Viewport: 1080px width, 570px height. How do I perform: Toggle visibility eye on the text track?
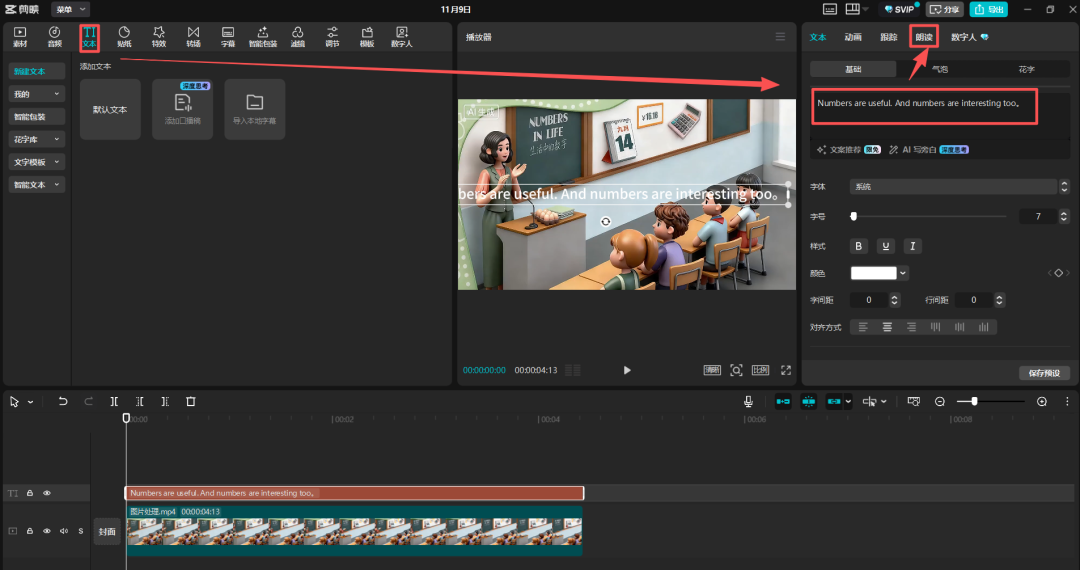(x=46, y=493)
